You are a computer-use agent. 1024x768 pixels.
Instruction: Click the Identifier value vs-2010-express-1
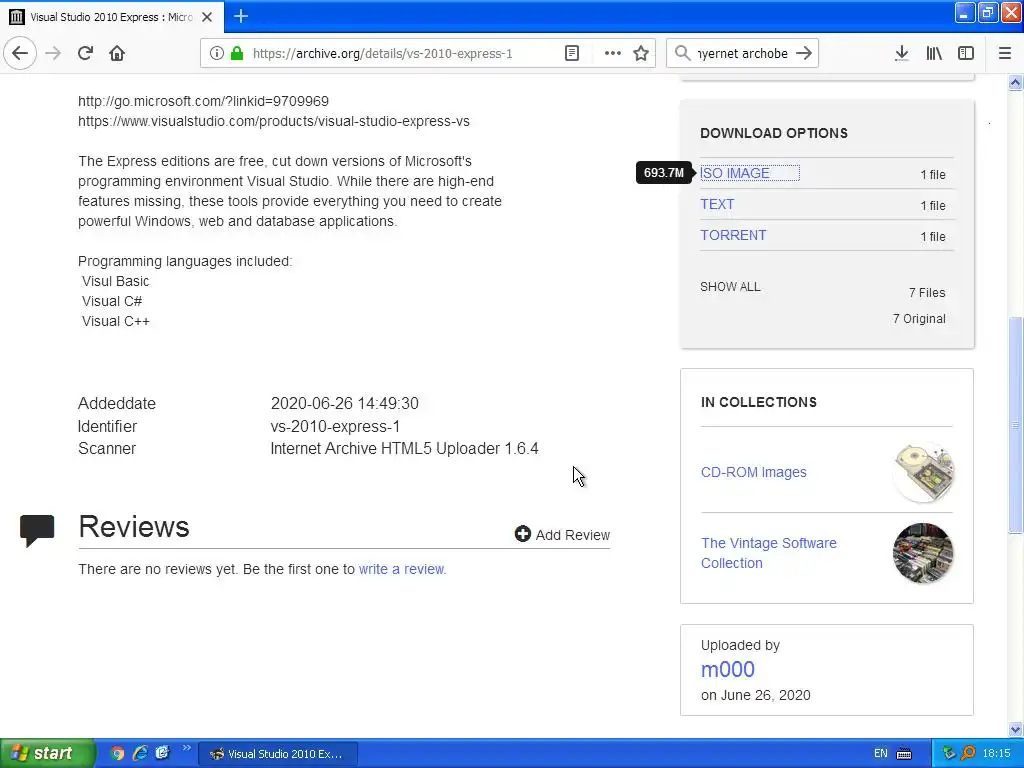335,426
